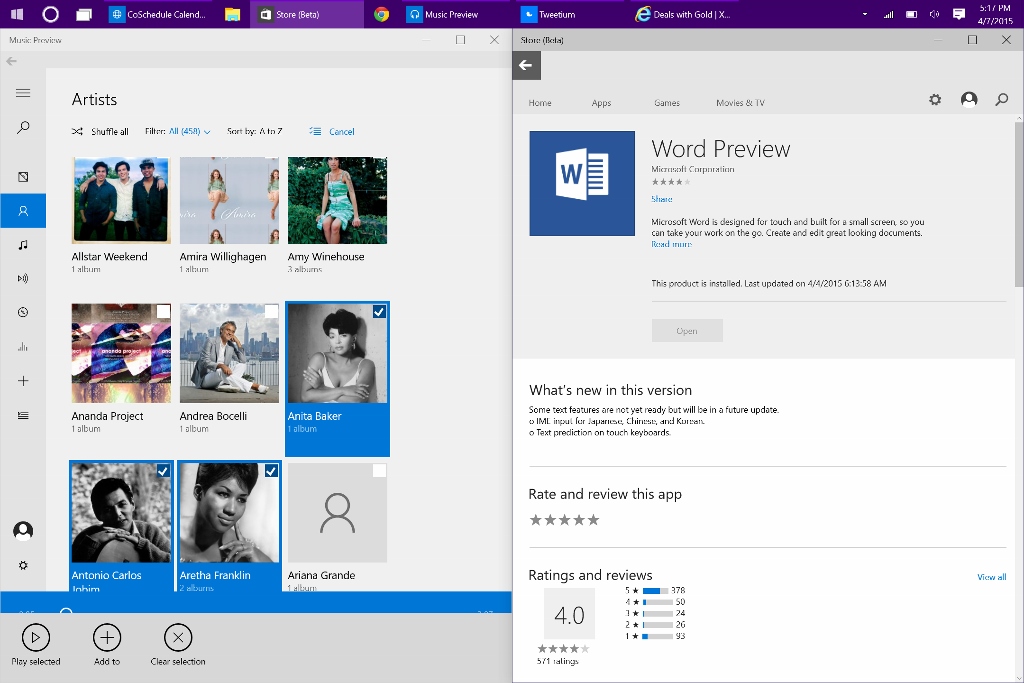
Task: Open Songs view music note icon
Action: 23,245
